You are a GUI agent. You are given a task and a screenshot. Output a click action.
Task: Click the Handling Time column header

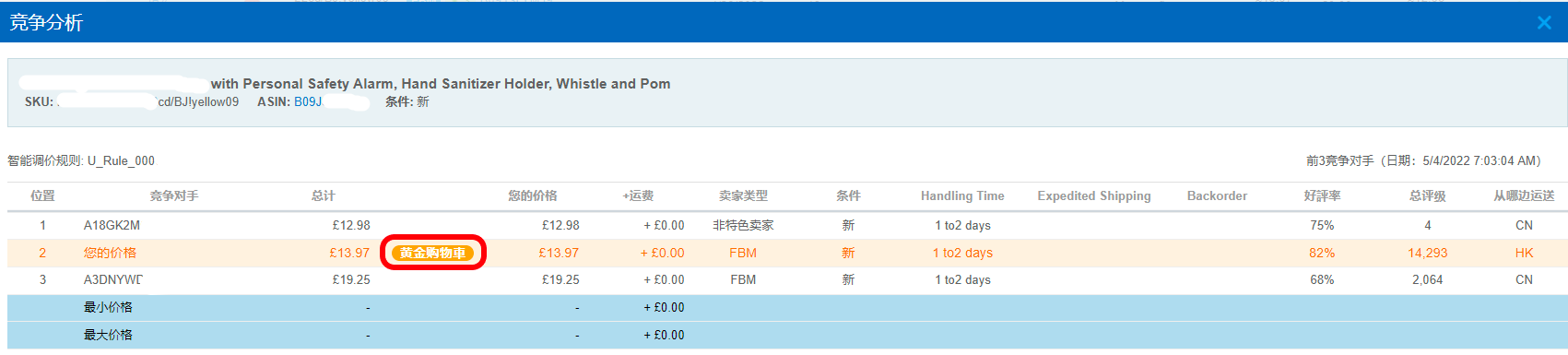pos(962,195)
